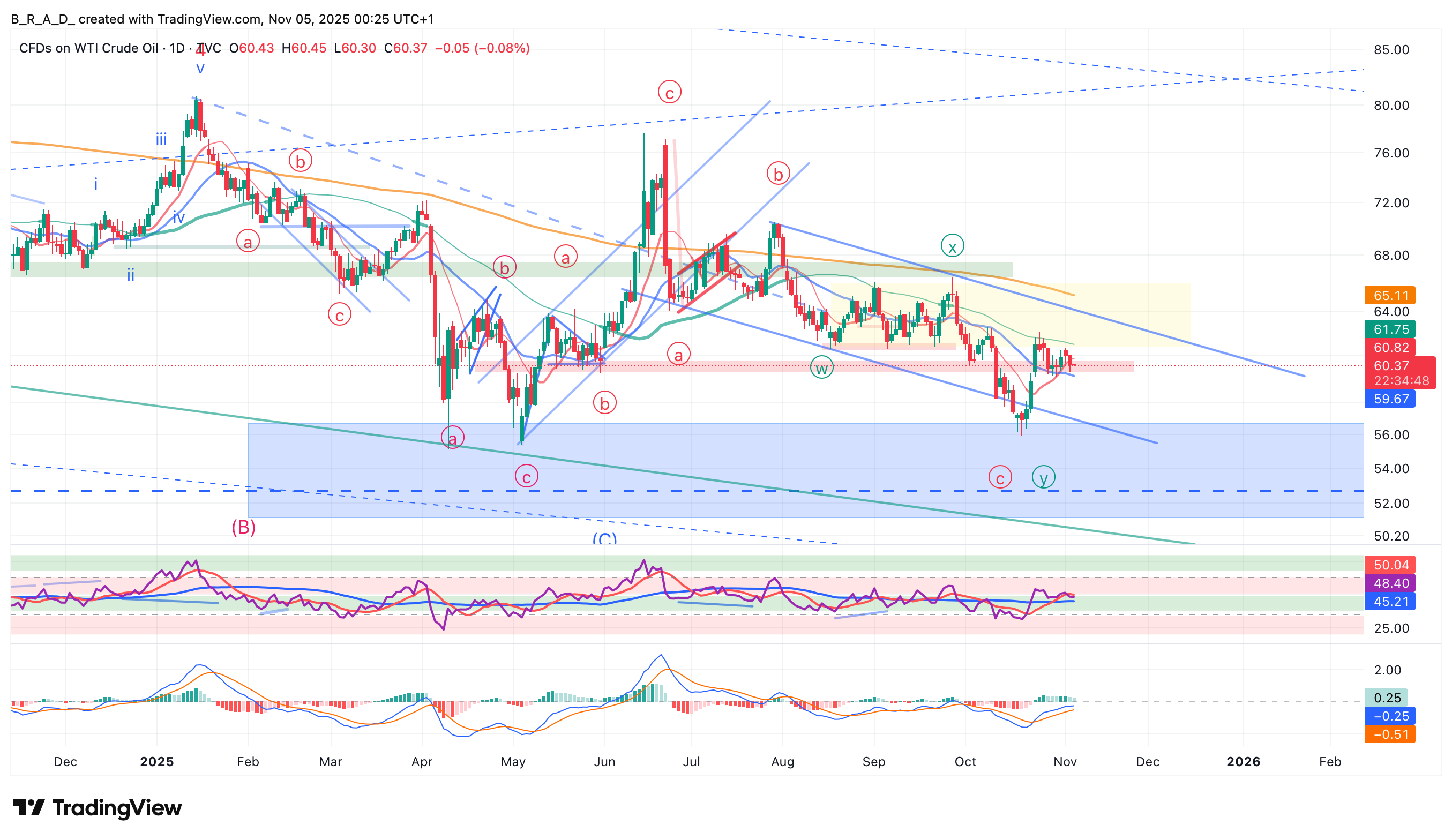This screenshot has height=840, width=1452.
Task: Select the green circled w wave label
Action: 821,367
